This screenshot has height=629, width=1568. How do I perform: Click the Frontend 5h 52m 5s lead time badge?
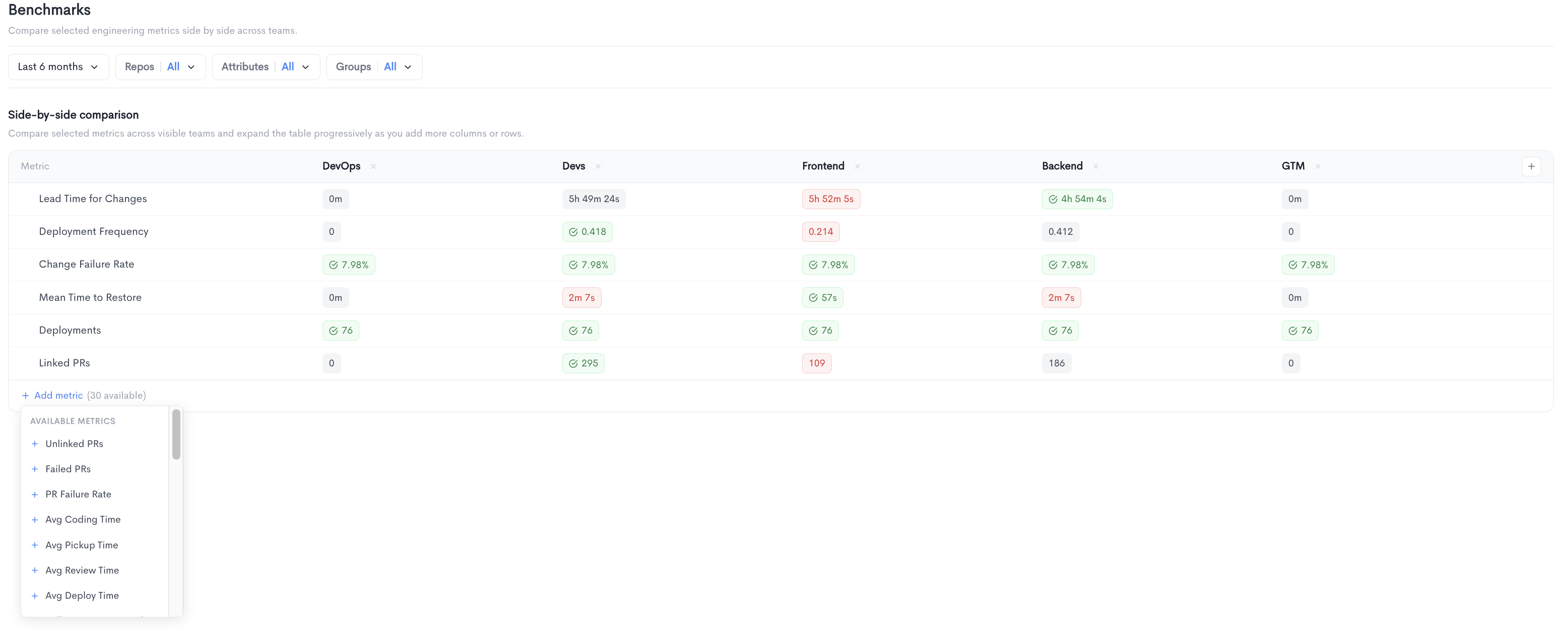(x=831, y=199)
